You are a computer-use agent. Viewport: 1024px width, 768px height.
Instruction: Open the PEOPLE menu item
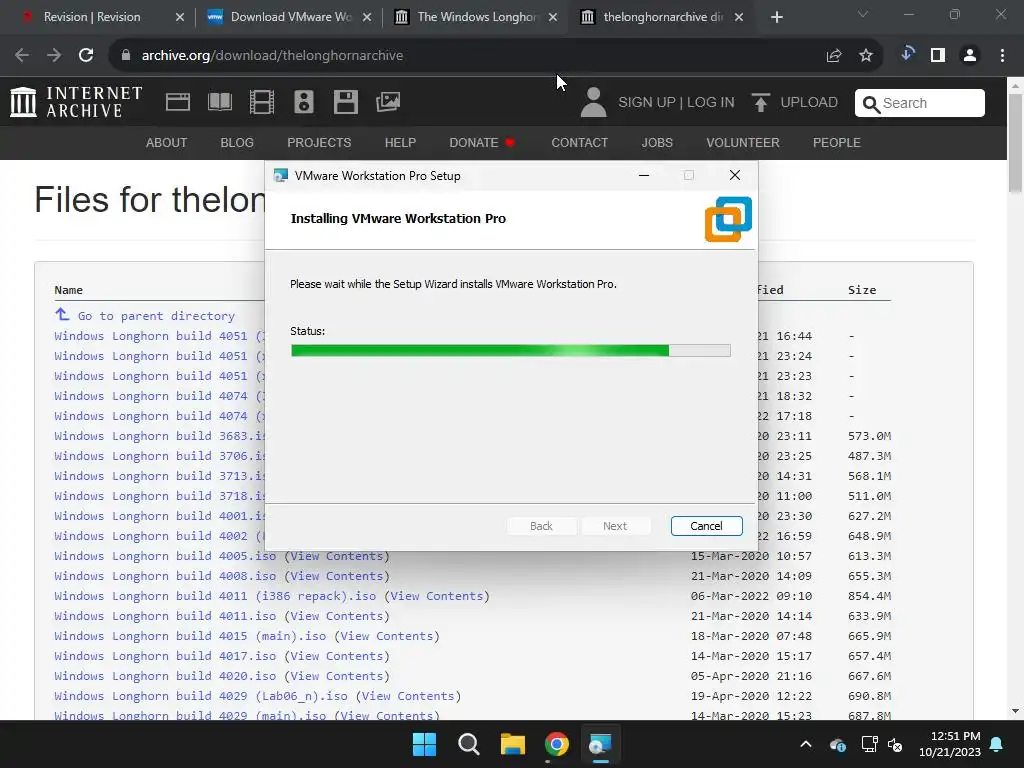(837, 142)
